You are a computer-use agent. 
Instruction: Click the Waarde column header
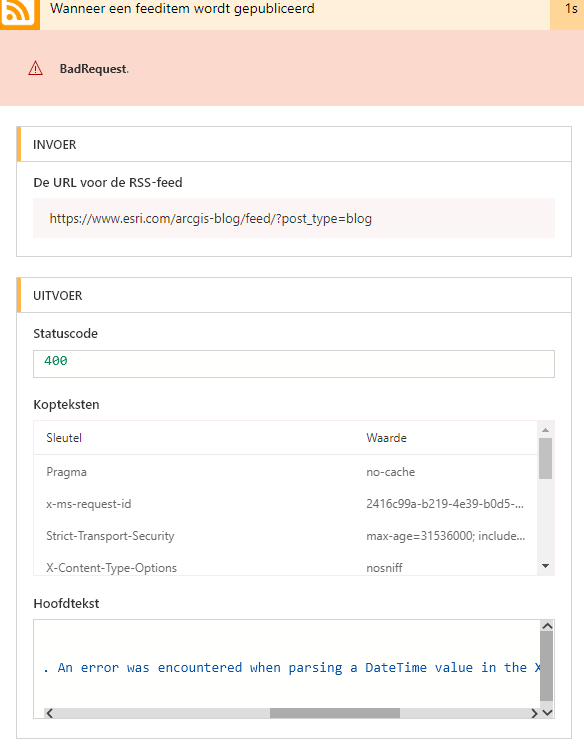(x=386, y=437)
